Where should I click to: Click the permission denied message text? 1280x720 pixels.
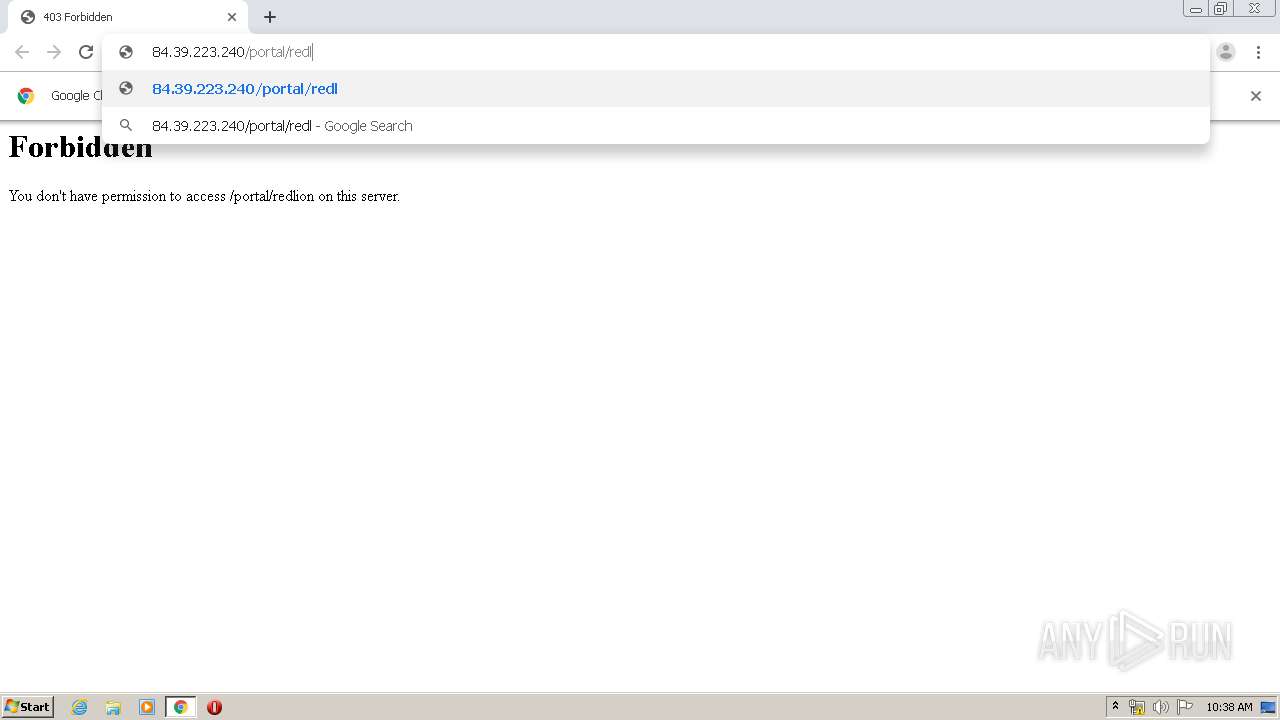coord(204,196)
